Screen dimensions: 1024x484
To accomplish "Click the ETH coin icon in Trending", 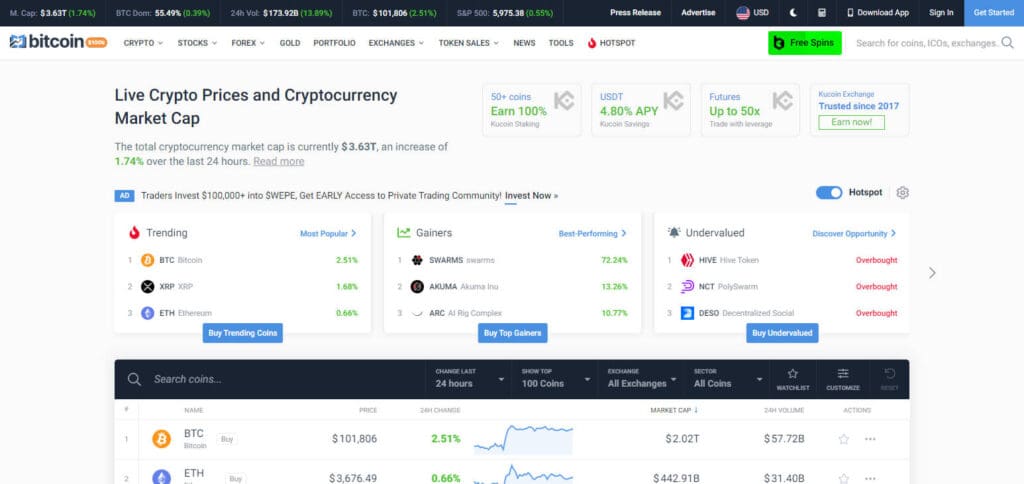I will pos(148,313).
